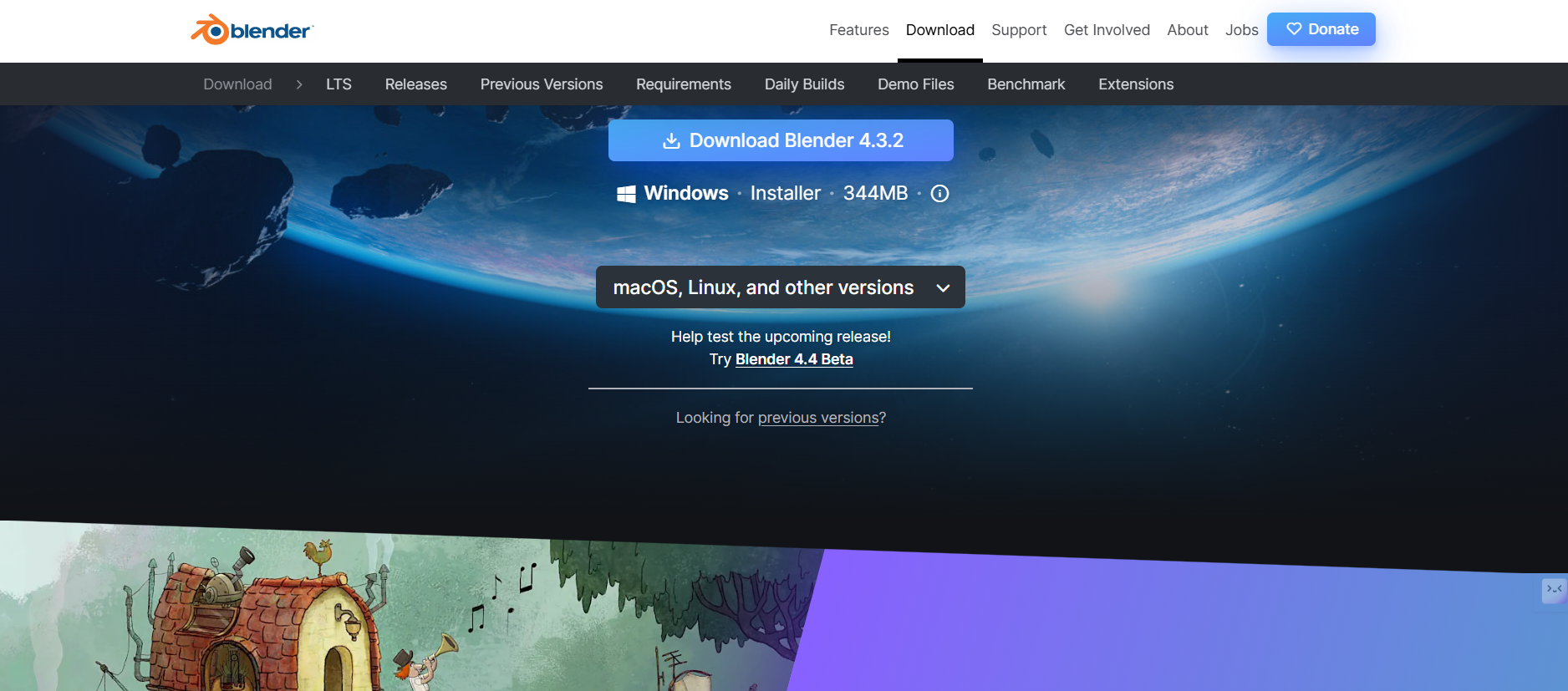
Task: Open the Get Involved navigation item
Action: coord(1107,30)
